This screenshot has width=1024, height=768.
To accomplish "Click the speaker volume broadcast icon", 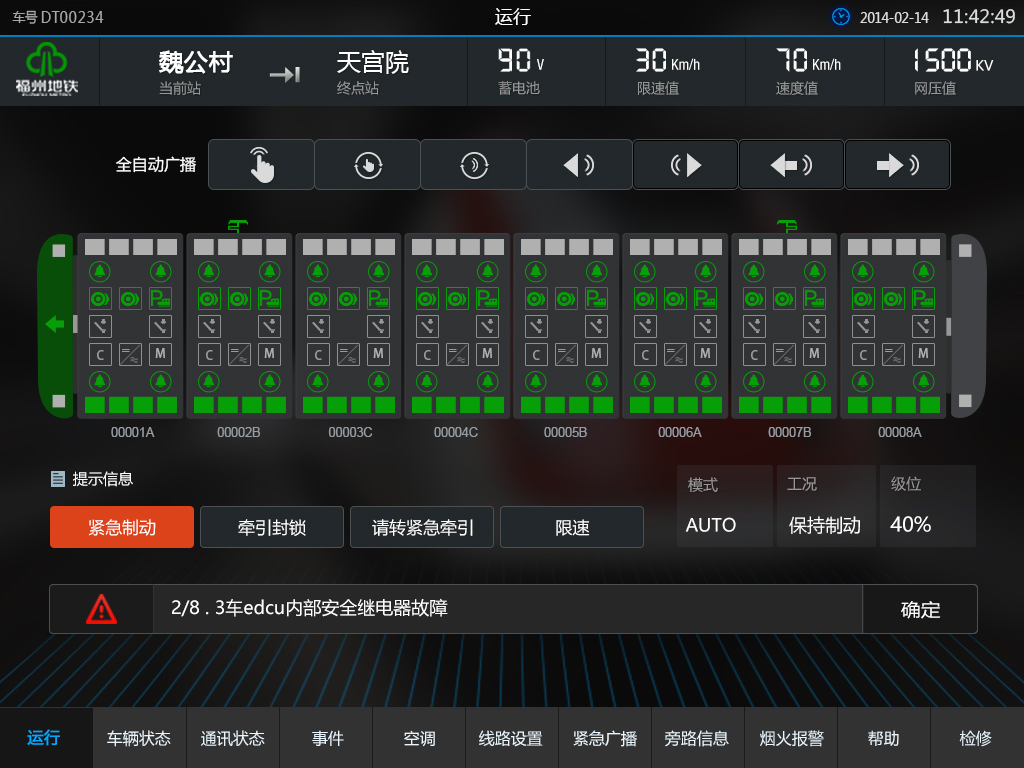I will point(579,165).
